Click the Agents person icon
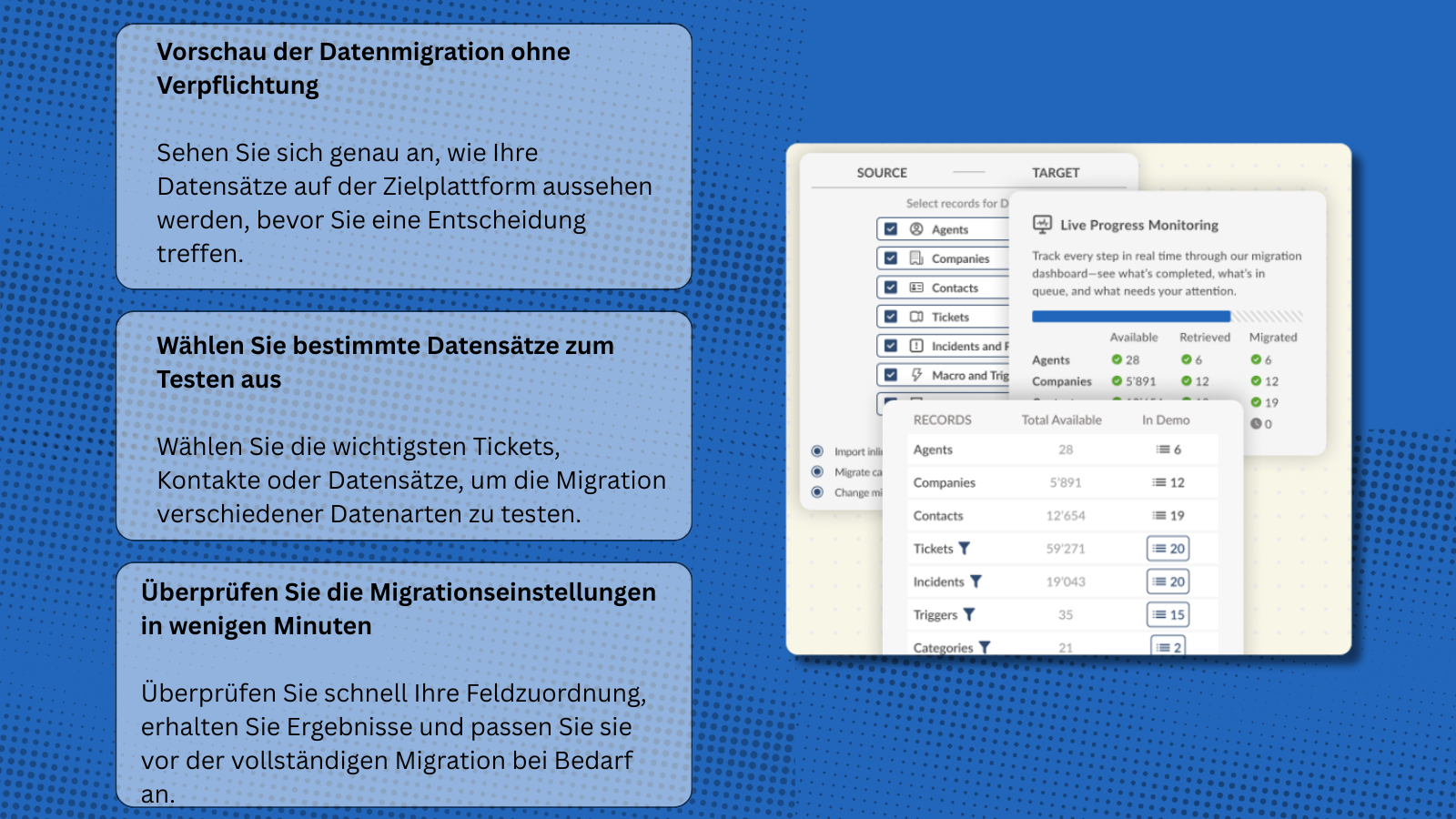This screenshot has width=1456, height=819. [916, 229]
